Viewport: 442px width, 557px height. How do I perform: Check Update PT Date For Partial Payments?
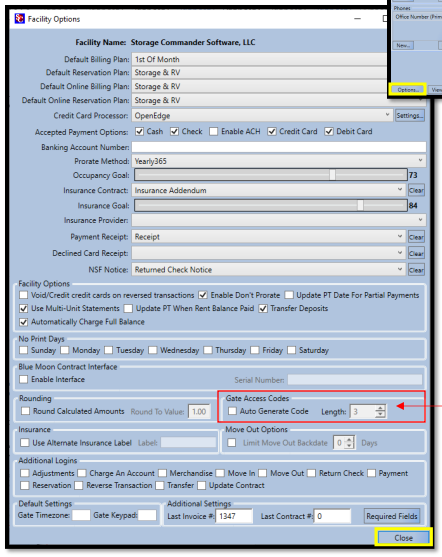[x=289, y=295]
